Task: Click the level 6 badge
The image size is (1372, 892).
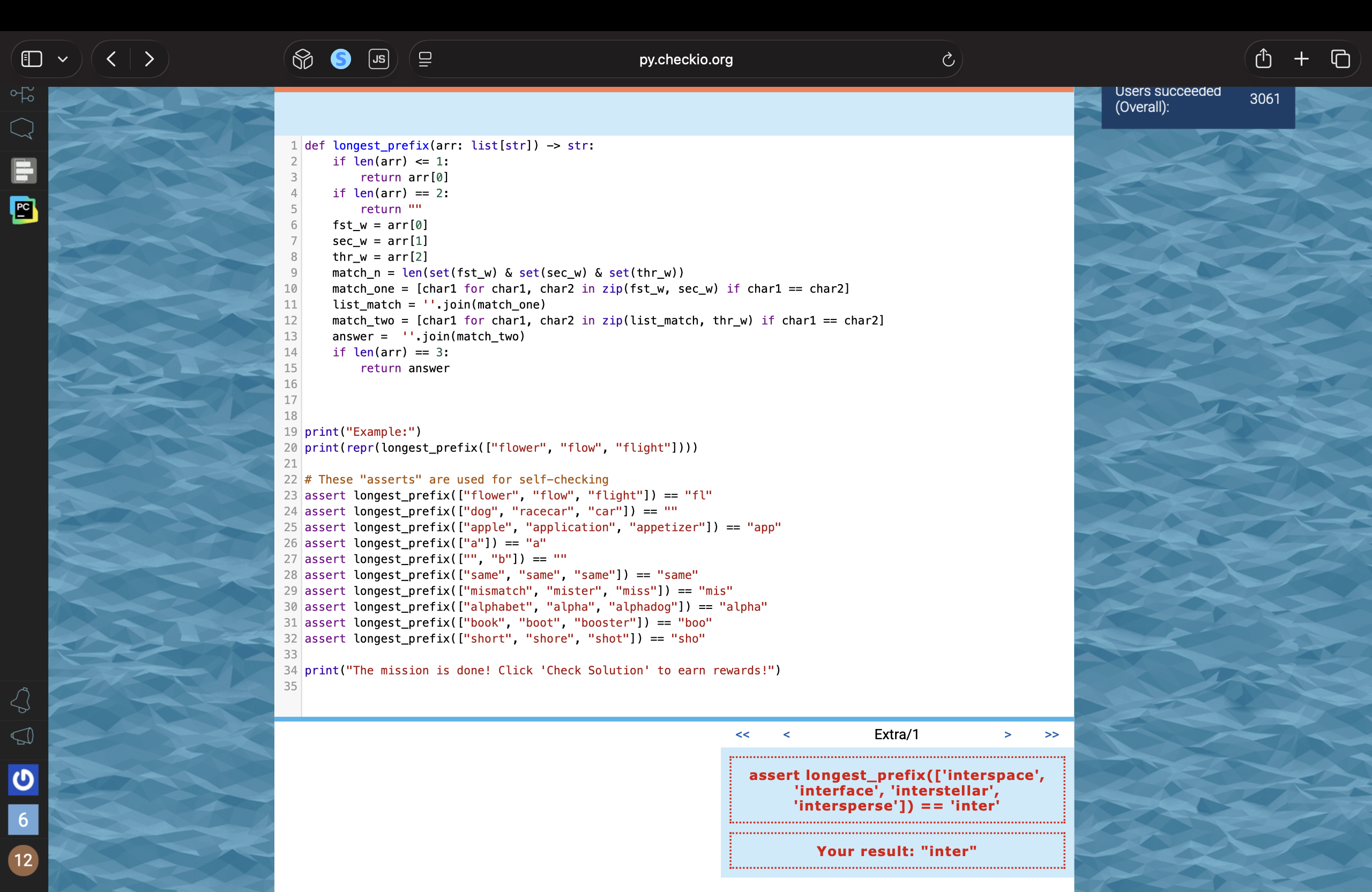Action: click(23, 819)
